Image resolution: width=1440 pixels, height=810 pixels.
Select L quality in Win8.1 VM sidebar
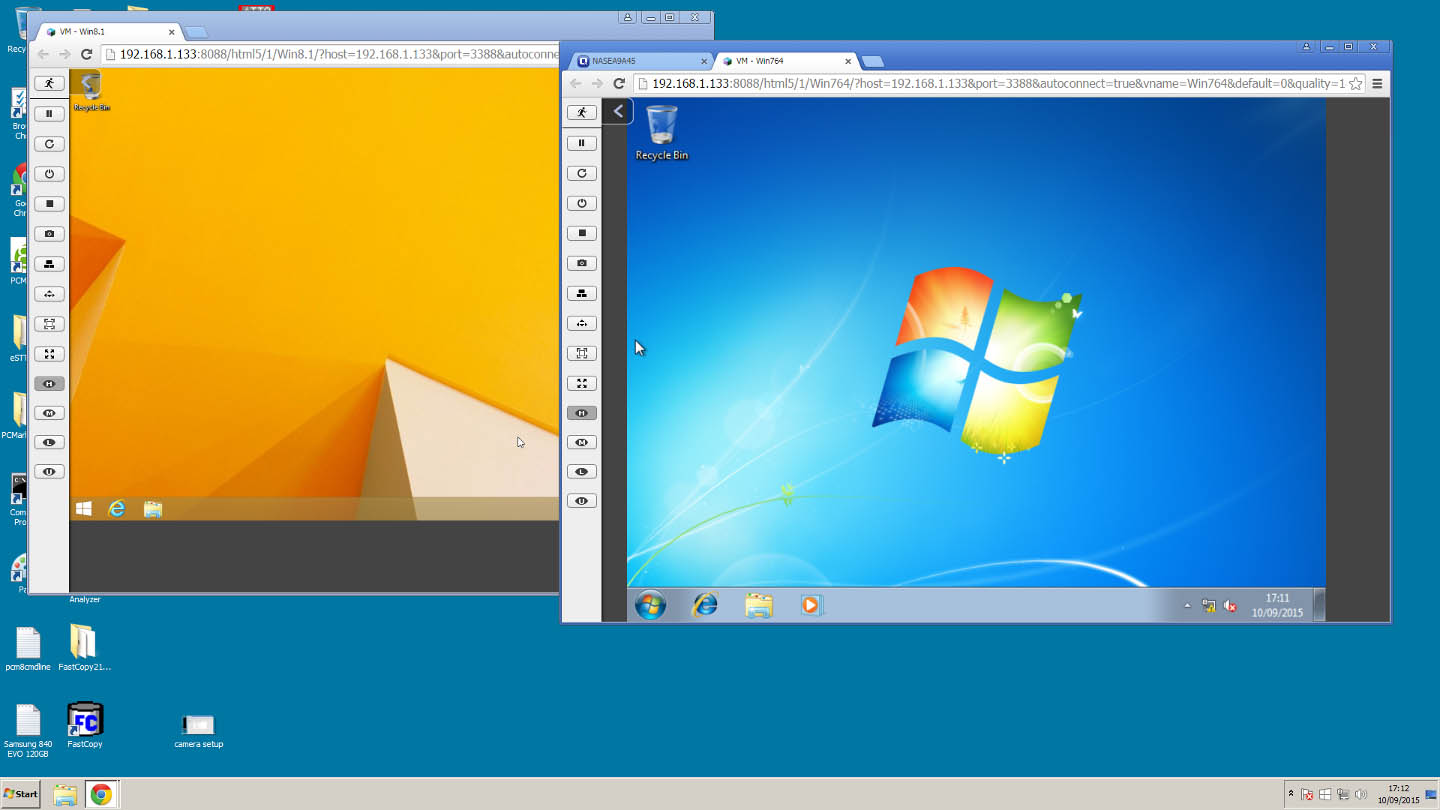[x=49, y=442]
